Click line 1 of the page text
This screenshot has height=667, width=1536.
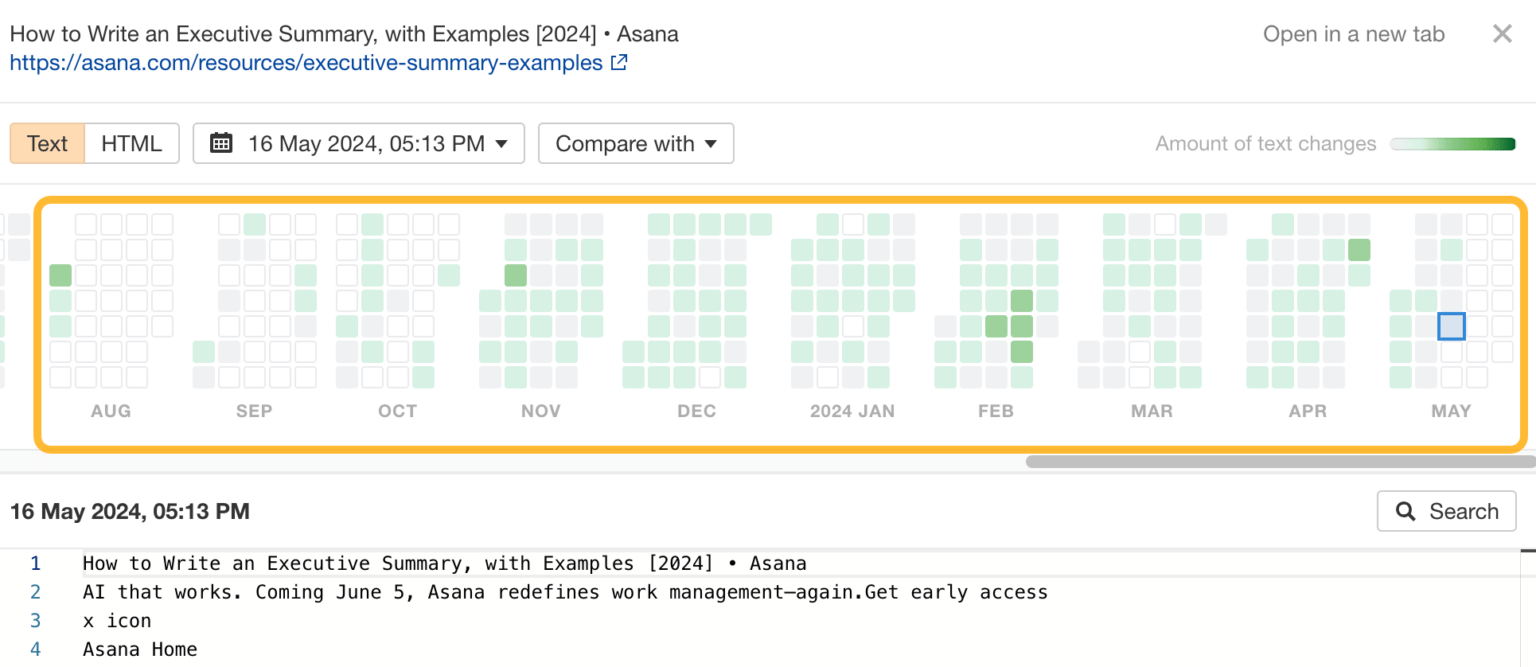tap(444, 563)
